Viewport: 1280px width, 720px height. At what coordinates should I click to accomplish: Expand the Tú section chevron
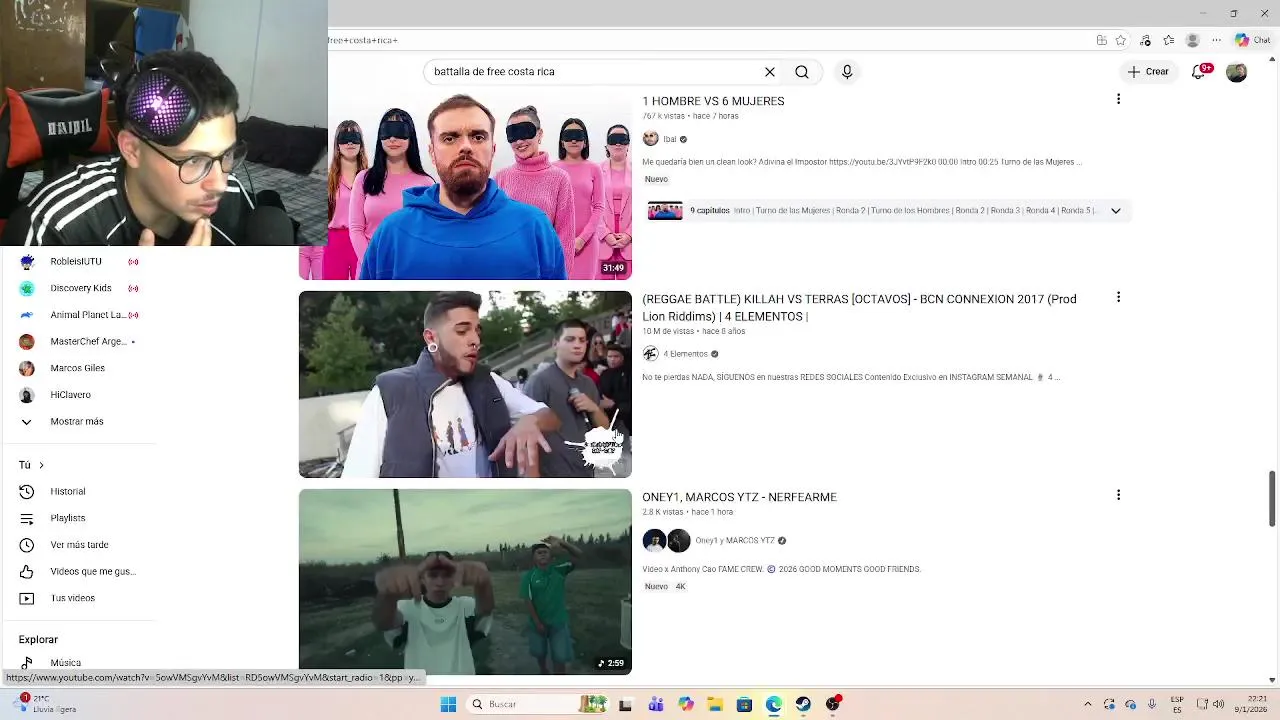click(41, 465)
